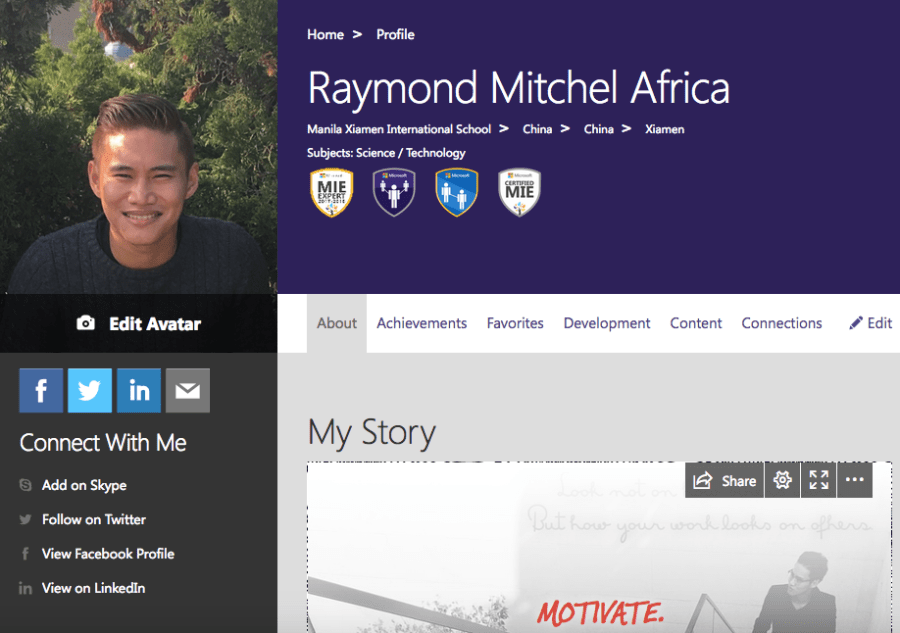This screenshot has height=633, width=900.
Task: Click the email envelope icon
Action: (x=188, y=390)
